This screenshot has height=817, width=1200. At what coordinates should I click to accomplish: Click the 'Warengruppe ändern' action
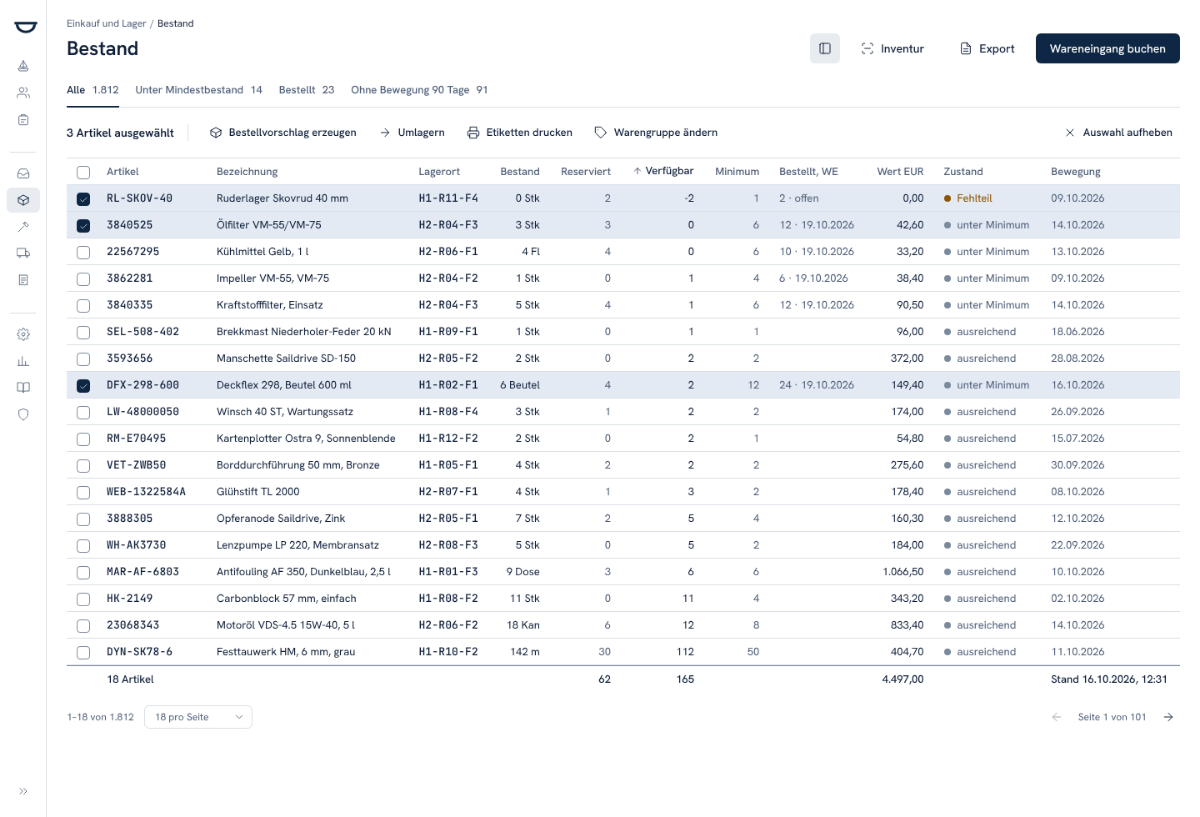[656, 133]
